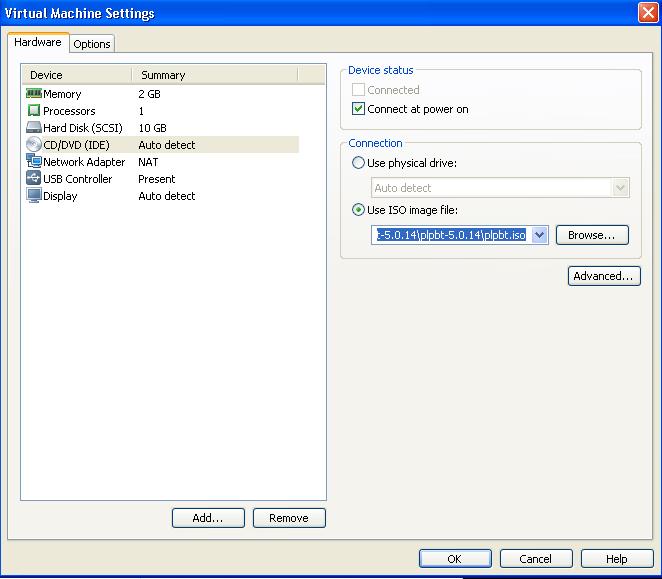Click the 10 GB hard disk summary

(x=152, y=128)
